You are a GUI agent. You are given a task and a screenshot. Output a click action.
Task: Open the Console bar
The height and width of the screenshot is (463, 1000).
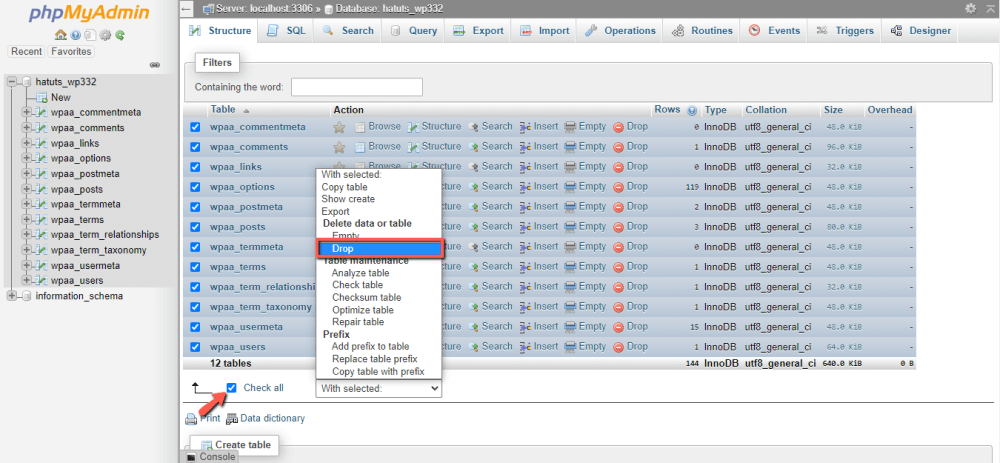pyautogui.click(x=210, y=457)
